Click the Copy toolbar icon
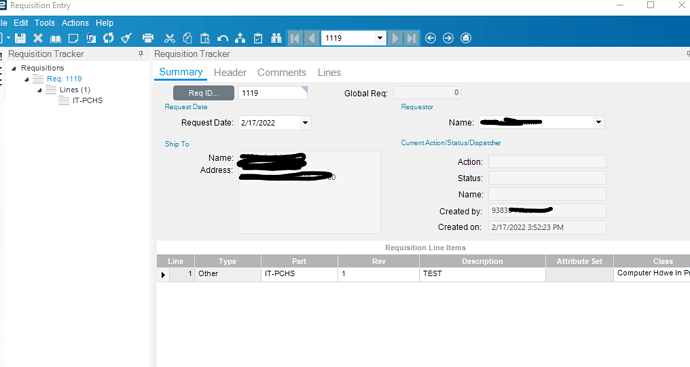Screen dimensions: 690x367 point(187,38)
